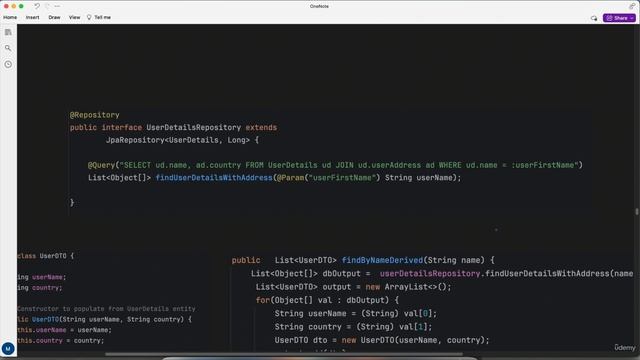Screen dimensions: 640x360
Task: Click the Redo arrow in title bar
Action: click(x=47, y=6)
